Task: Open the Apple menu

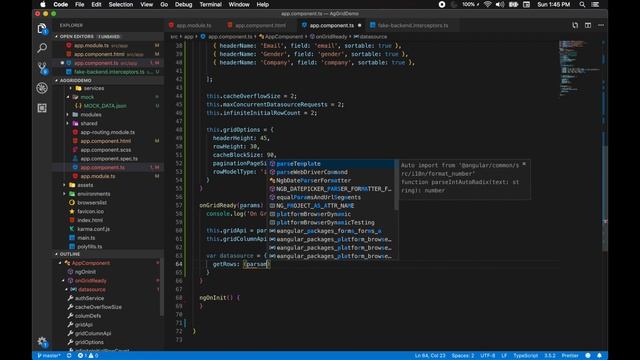Action: click(42, 4)
